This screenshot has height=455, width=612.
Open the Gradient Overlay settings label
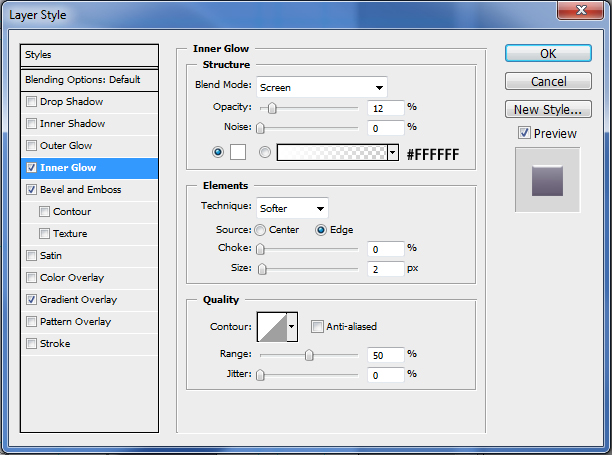coord(78,300)
